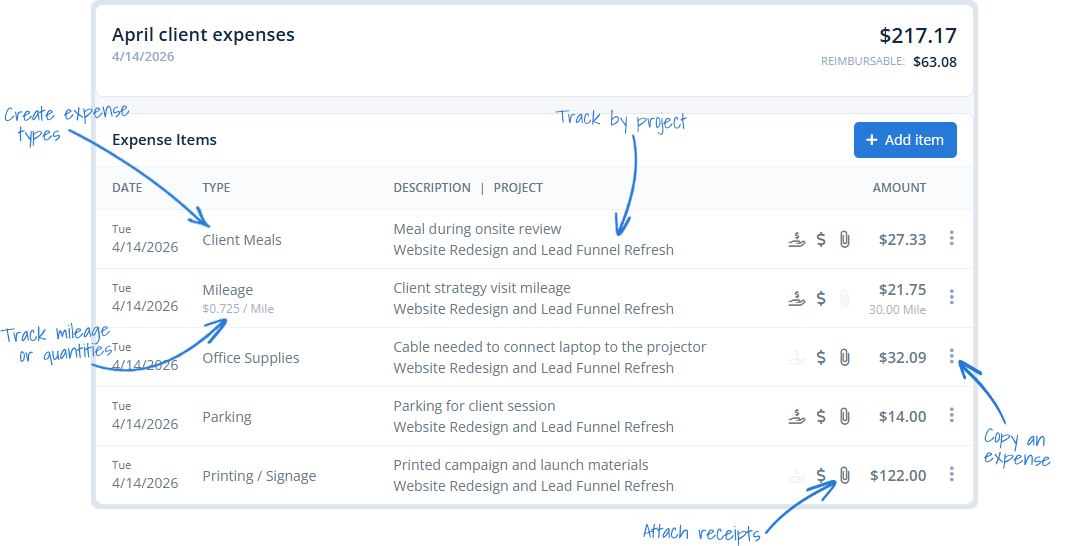The width and height of the screenshot is (1069, 546).
Task: Click the $217.17 report total
Action: click(x=918, y=35)
